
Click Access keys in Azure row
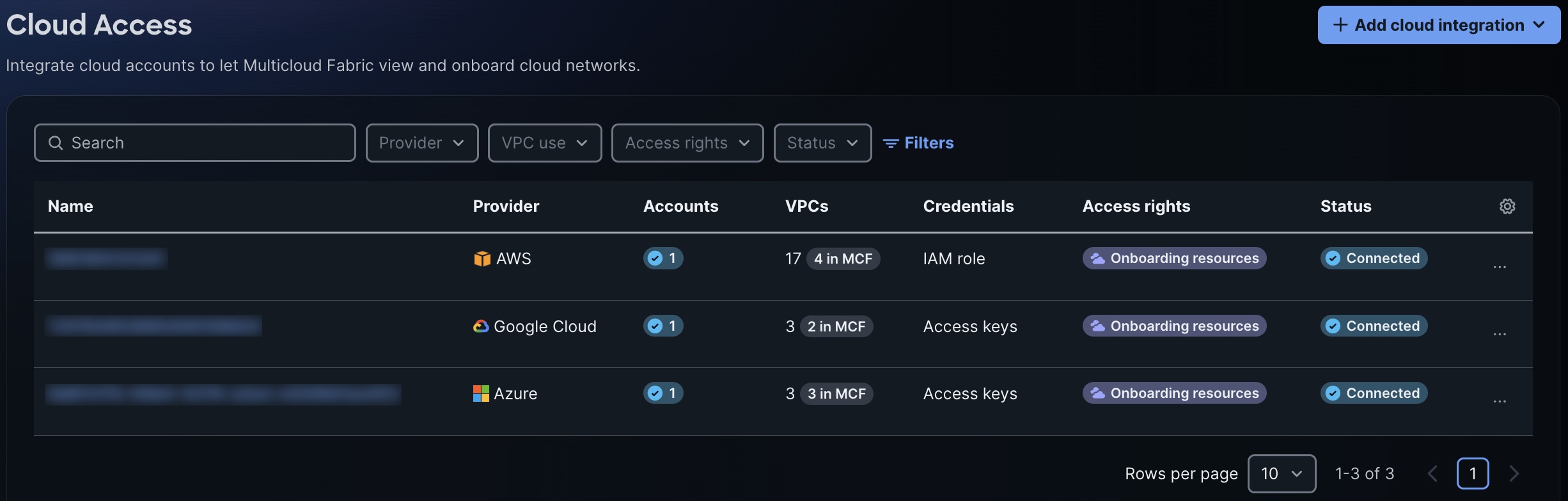(x=970, y=394)
